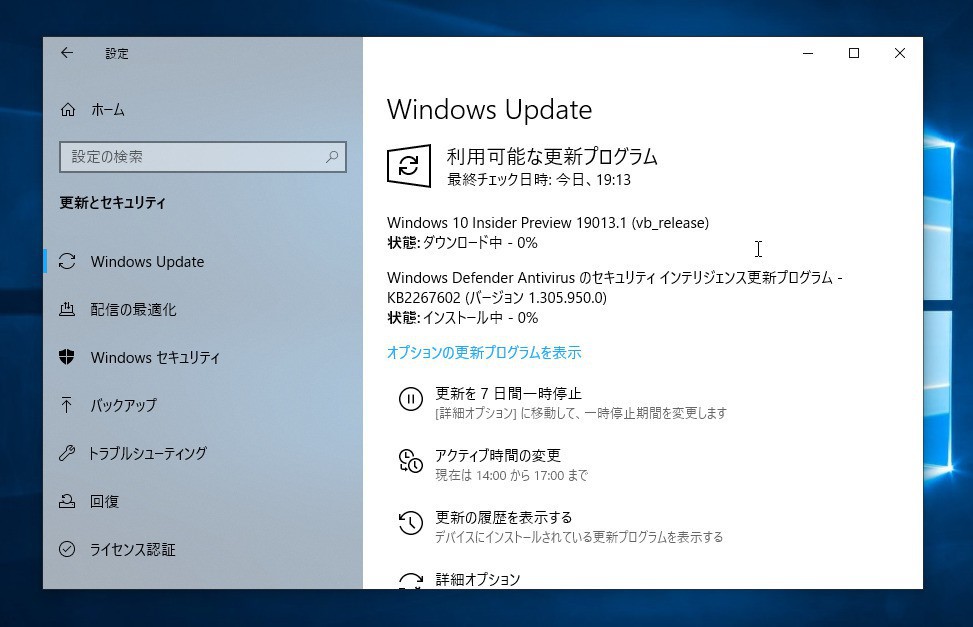
Task: Click [詳細オプション] に移動して description text
Action: click(581, 413)
